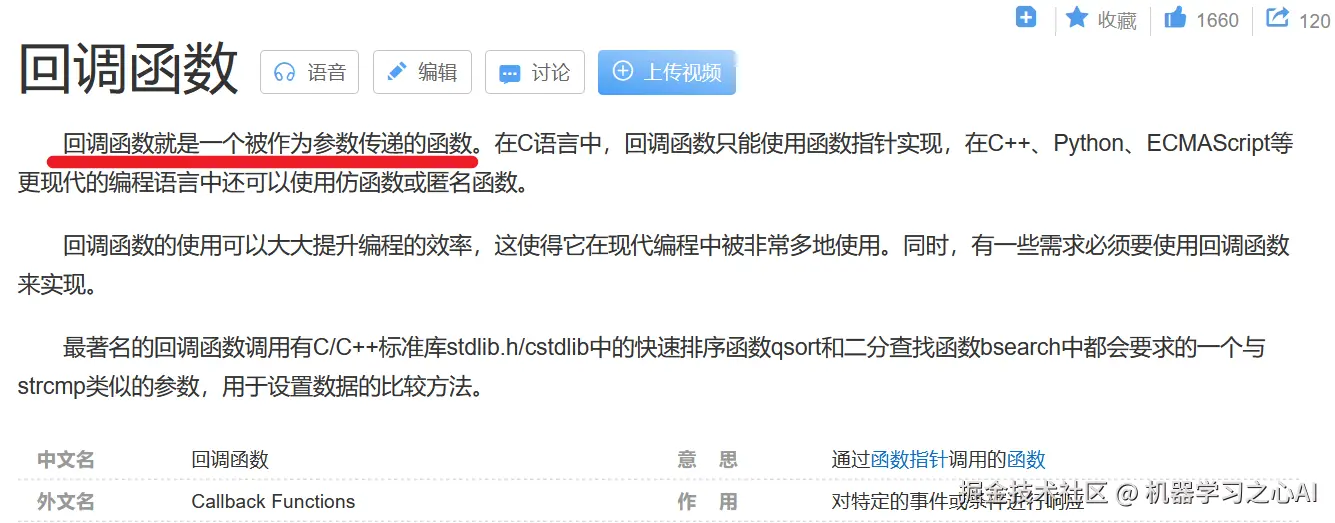This screenshot has height=523, width=1335.
Task: Click the circled plus icon on 上传视频
Action: point(622,71)
